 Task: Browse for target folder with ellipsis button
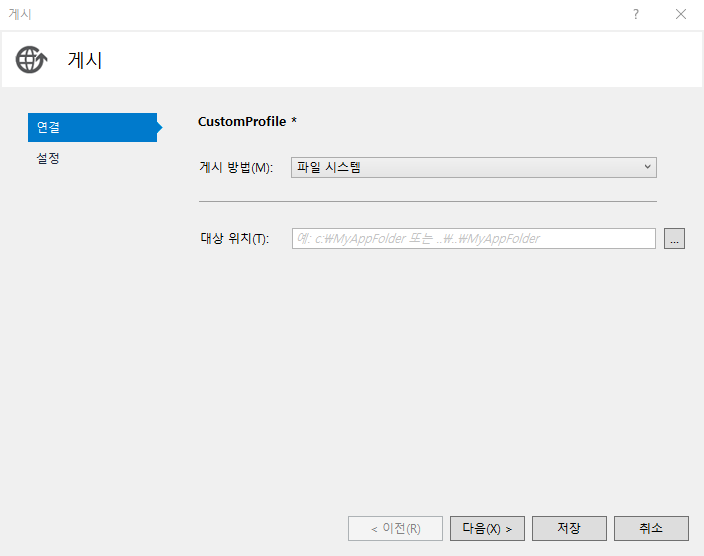(674, 238)
